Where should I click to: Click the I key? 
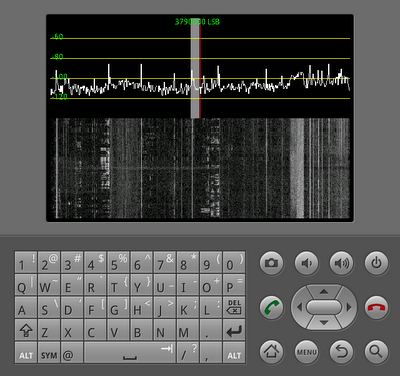(188, 285)
